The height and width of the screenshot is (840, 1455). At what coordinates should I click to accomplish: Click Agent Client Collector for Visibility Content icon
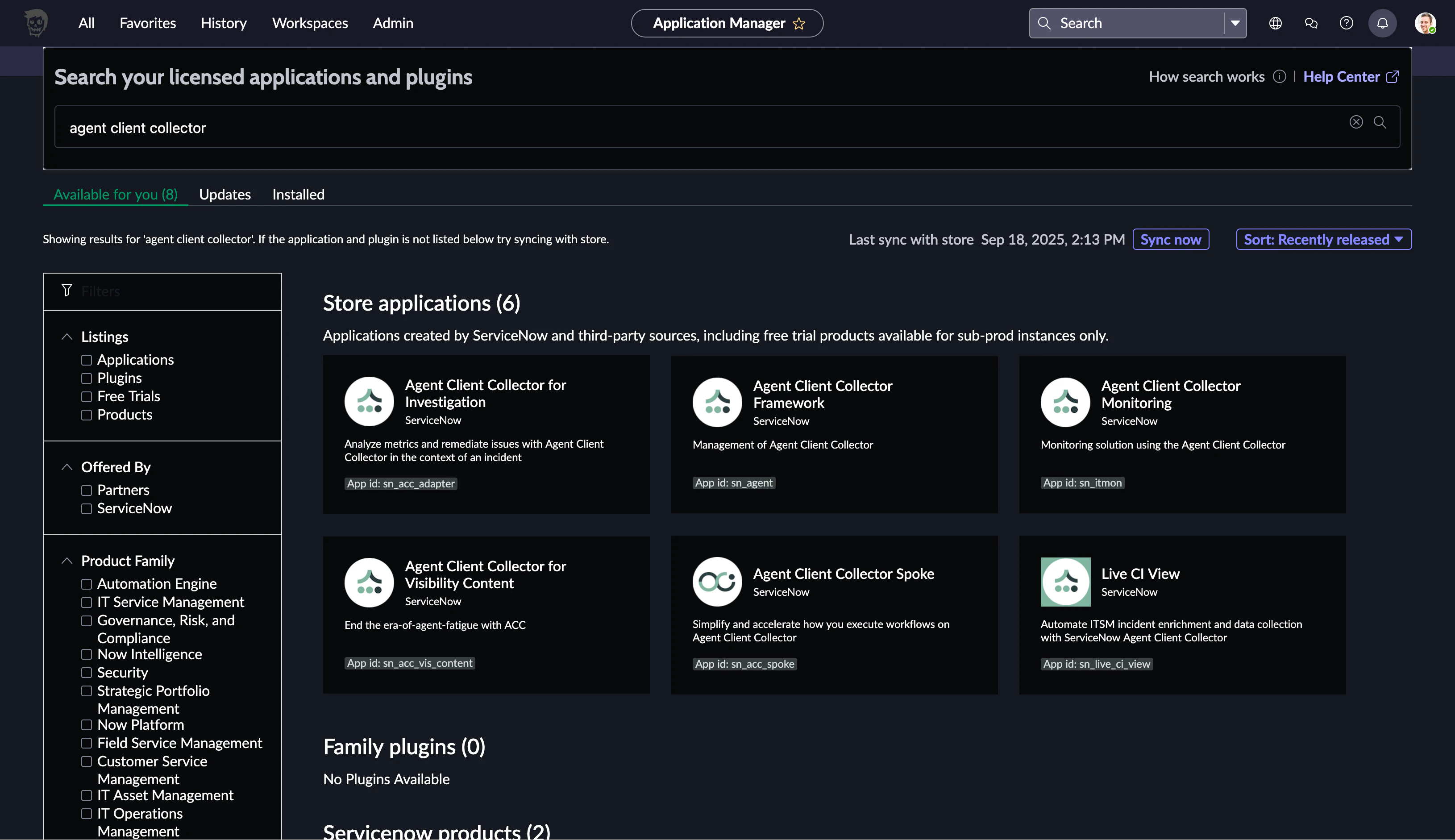pyautogui.click(x=369, y=583)
